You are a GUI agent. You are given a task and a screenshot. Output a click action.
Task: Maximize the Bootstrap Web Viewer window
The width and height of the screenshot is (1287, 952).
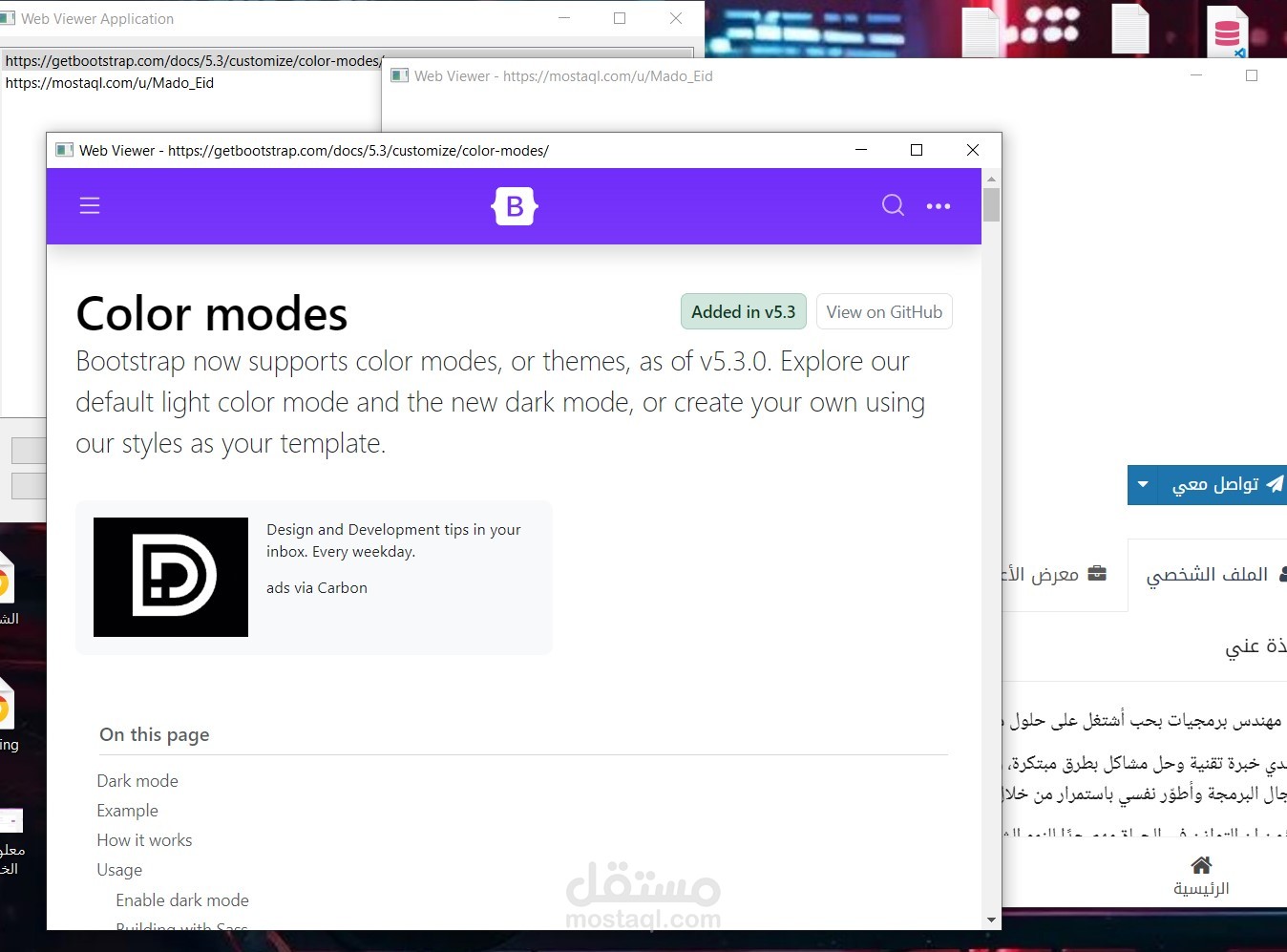(x=917, y=150)
